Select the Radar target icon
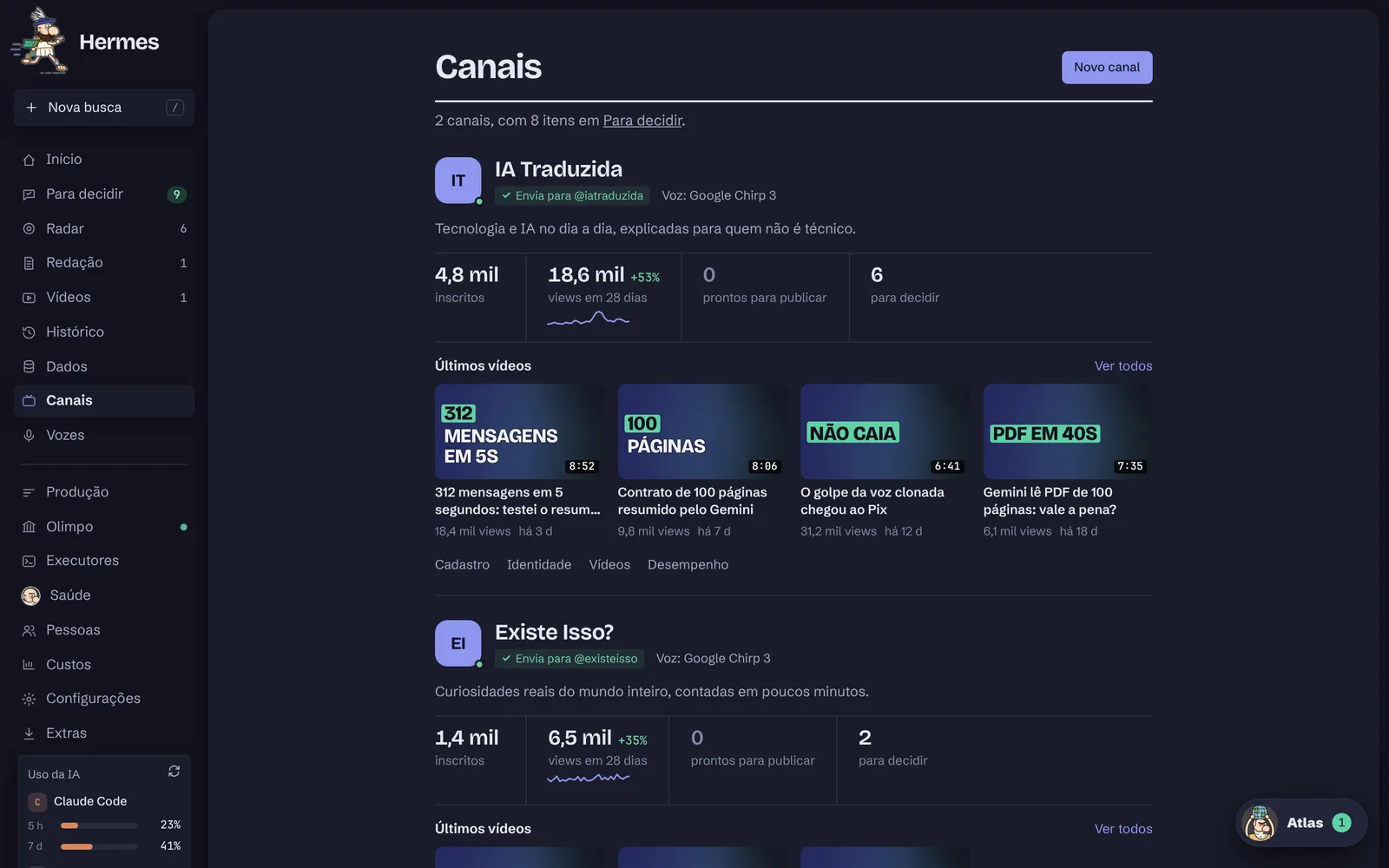 (29, 229)
